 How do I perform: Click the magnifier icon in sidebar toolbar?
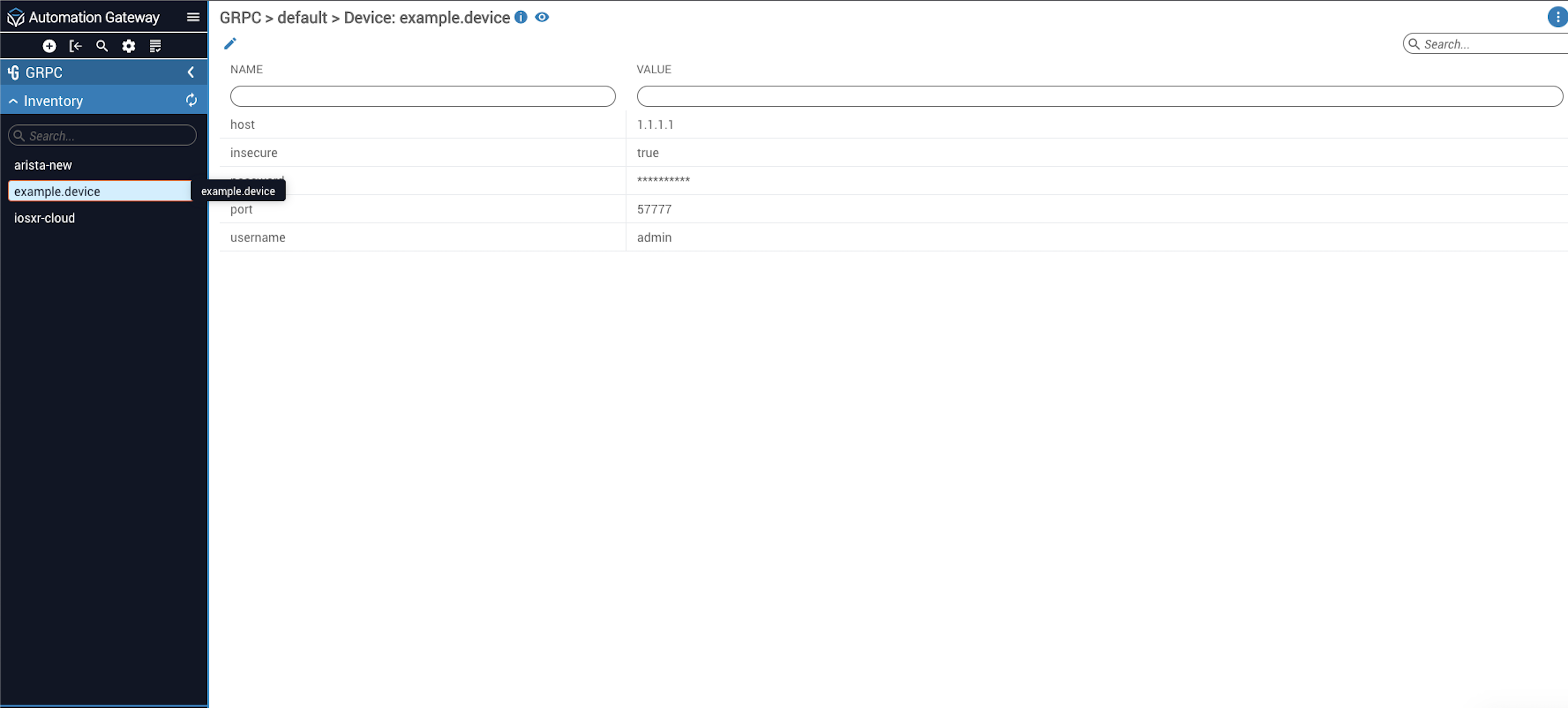tap(102, 46)
